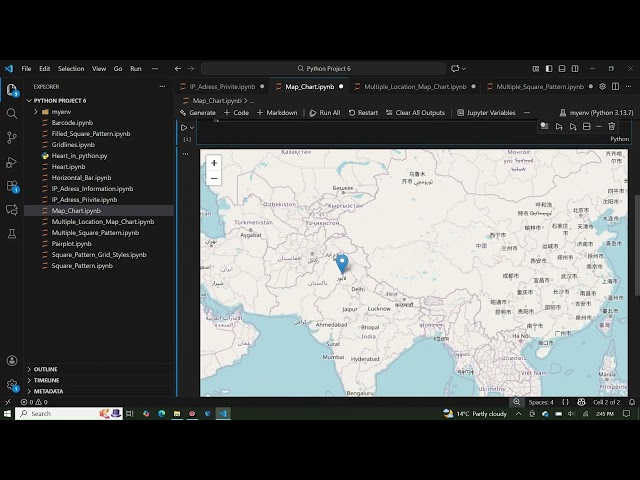The image size is (640, 480).
Task: Click the Generate button
Action: point(198,113)
